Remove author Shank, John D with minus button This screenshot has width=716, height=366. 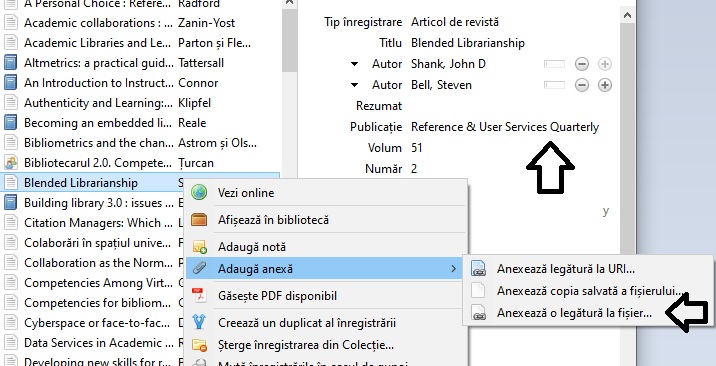click(x=582, y=64)
